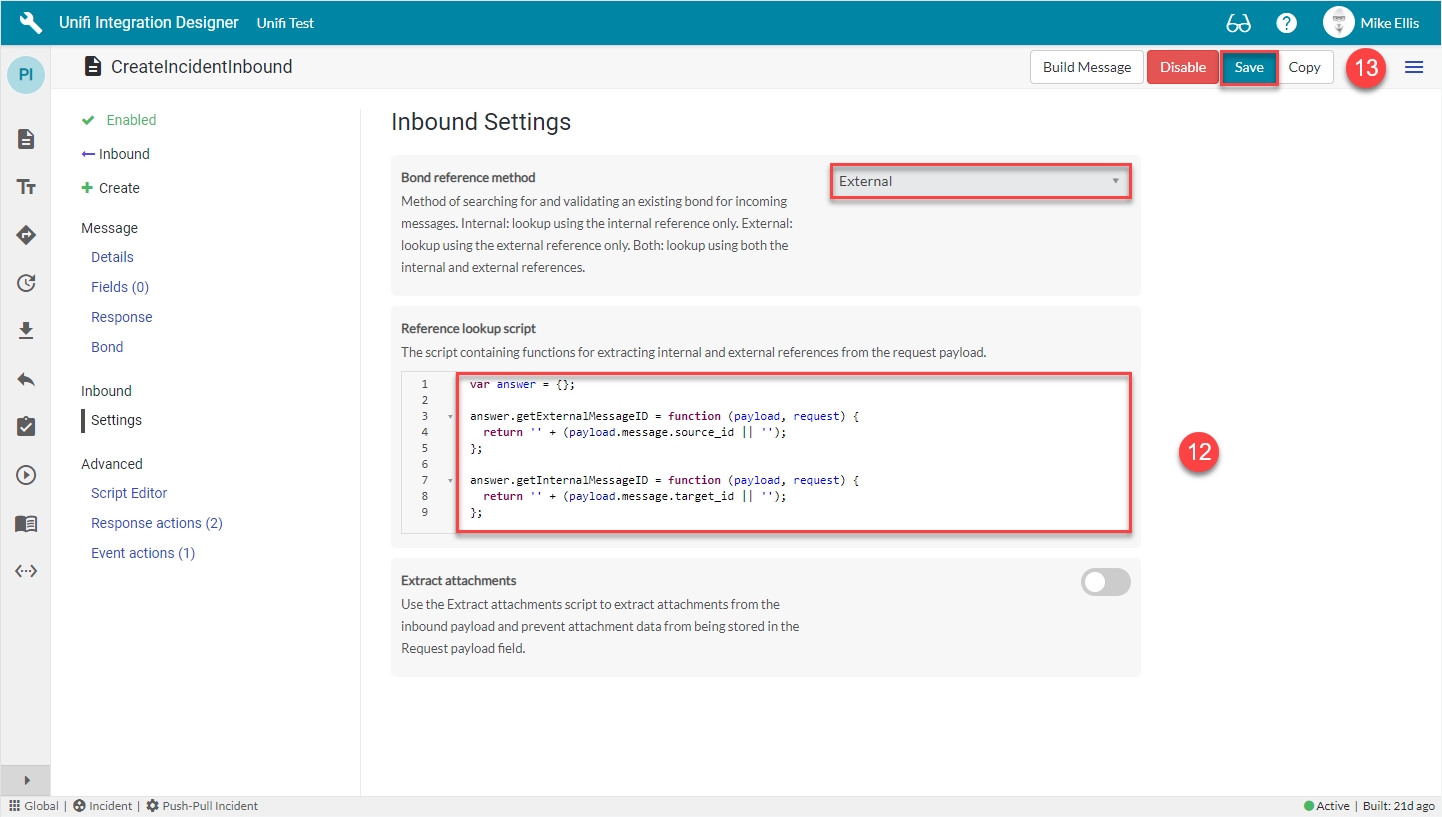Expand the left sidebar with bottom arrow
Screen dimensions: 1442x817
point(26,780)
